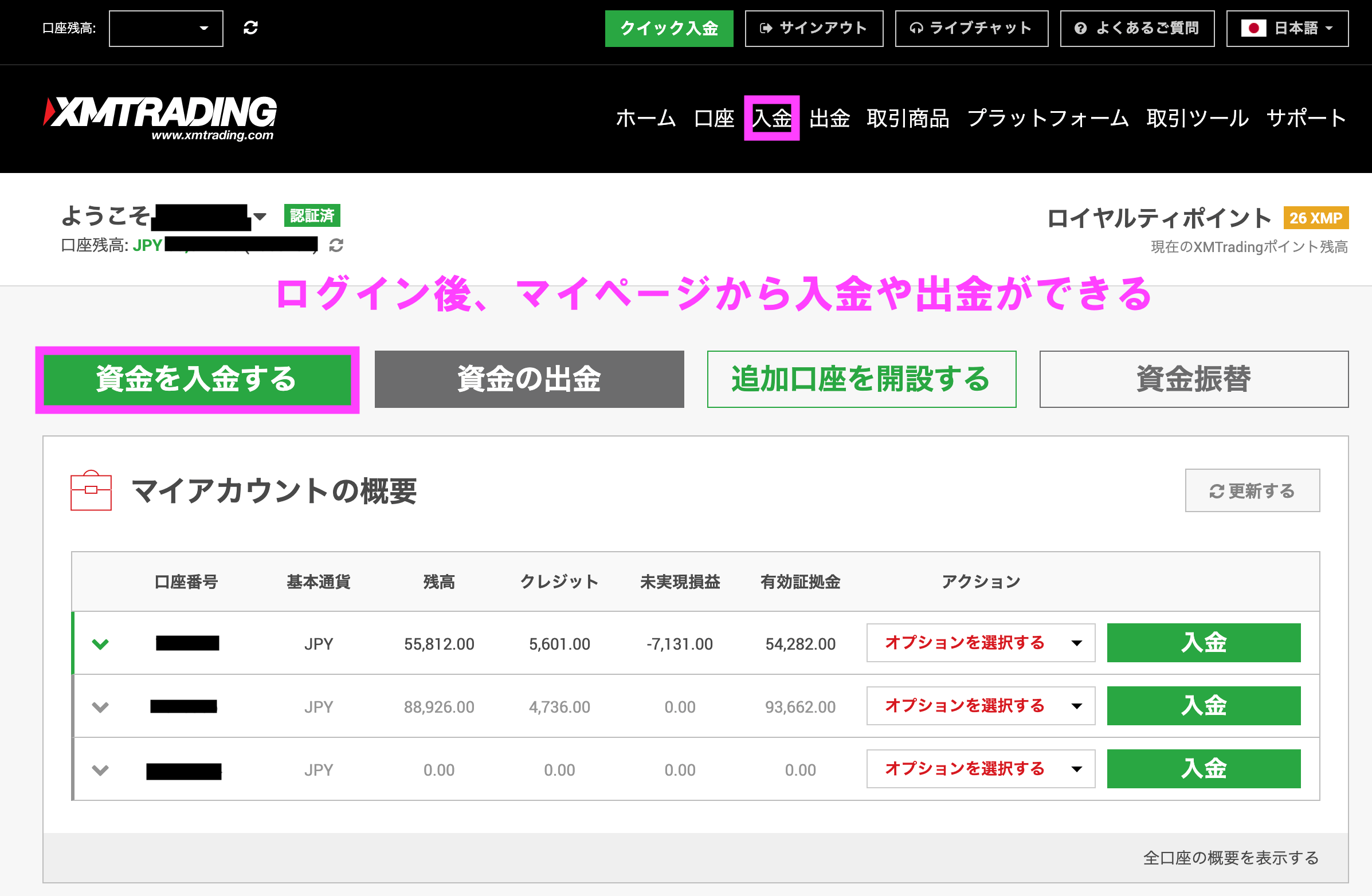The image size is (1372, 896).
Task: Start a ライブチャット session
Action: point(971,28)
